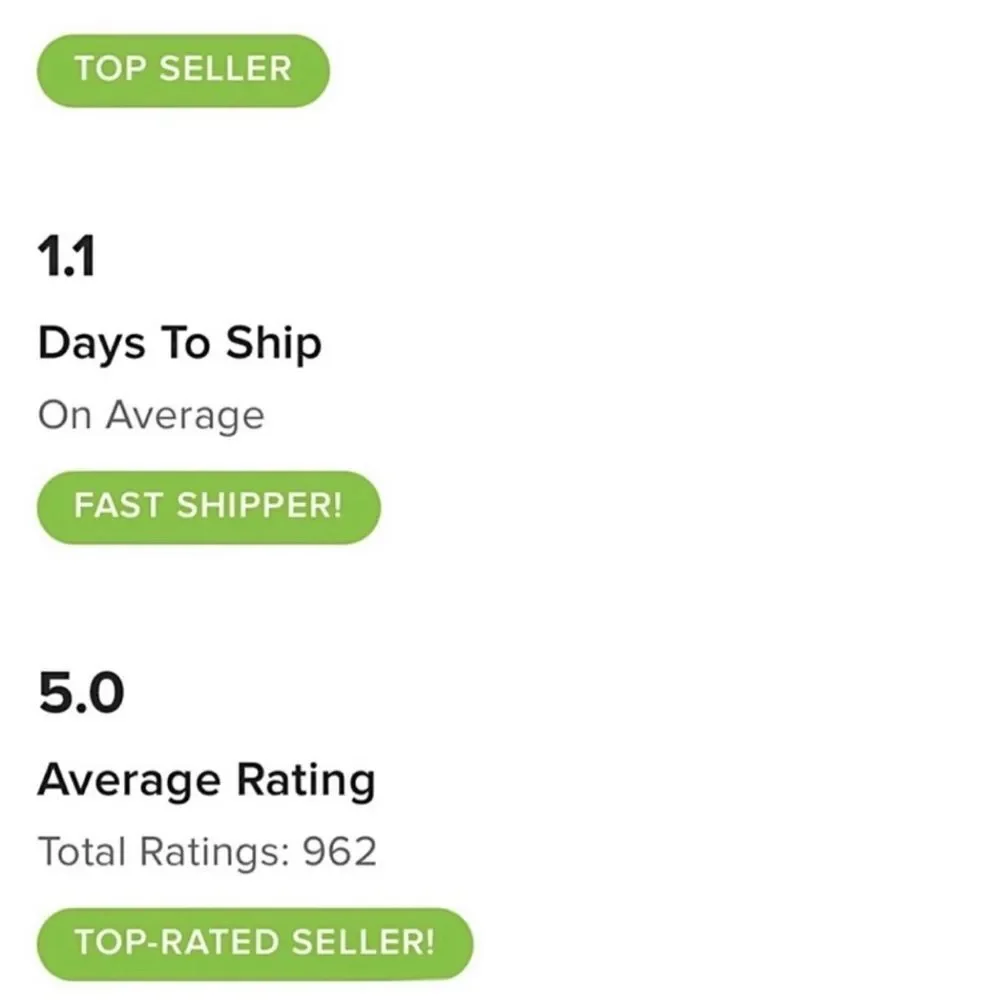Click the word Average in On Average
1000x1000 pixels.
point(185,416)
